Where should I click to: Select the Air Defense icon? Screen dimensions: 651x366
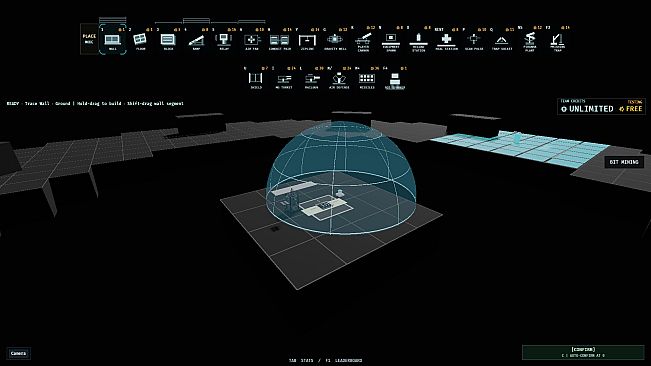[339, 80]
